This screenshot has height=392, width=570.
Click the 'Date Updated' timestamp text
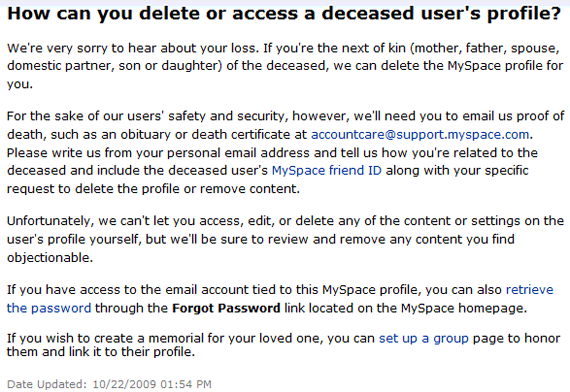[x=109, y=384]
